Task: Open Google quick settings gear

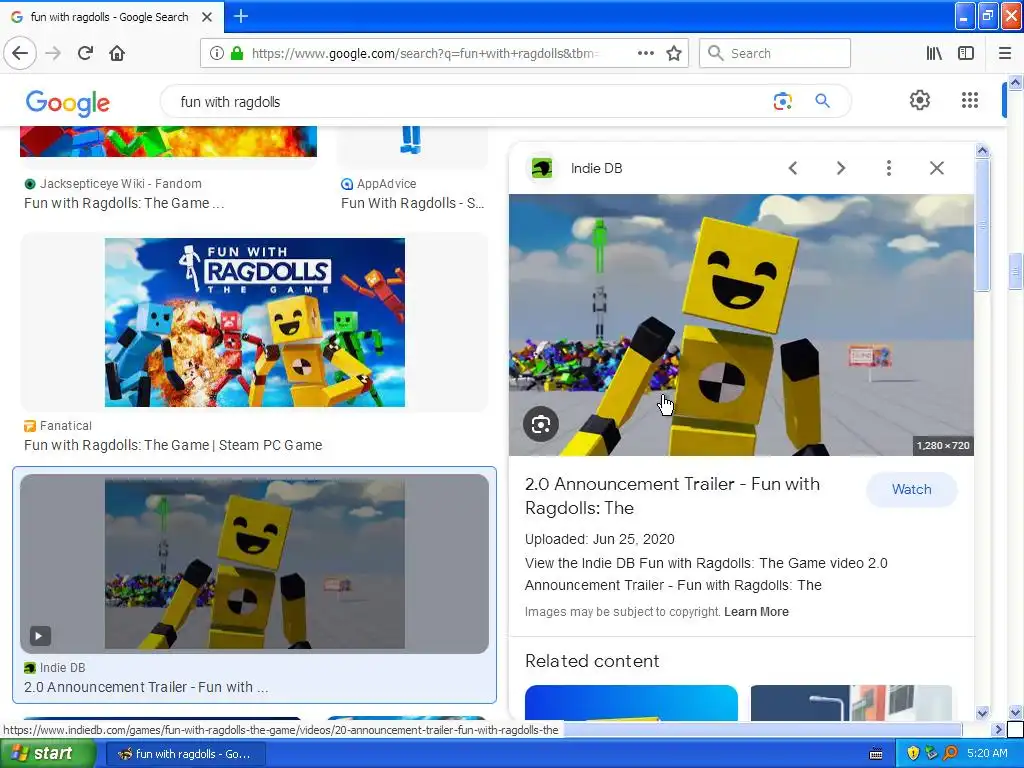Action: (920, 100)
